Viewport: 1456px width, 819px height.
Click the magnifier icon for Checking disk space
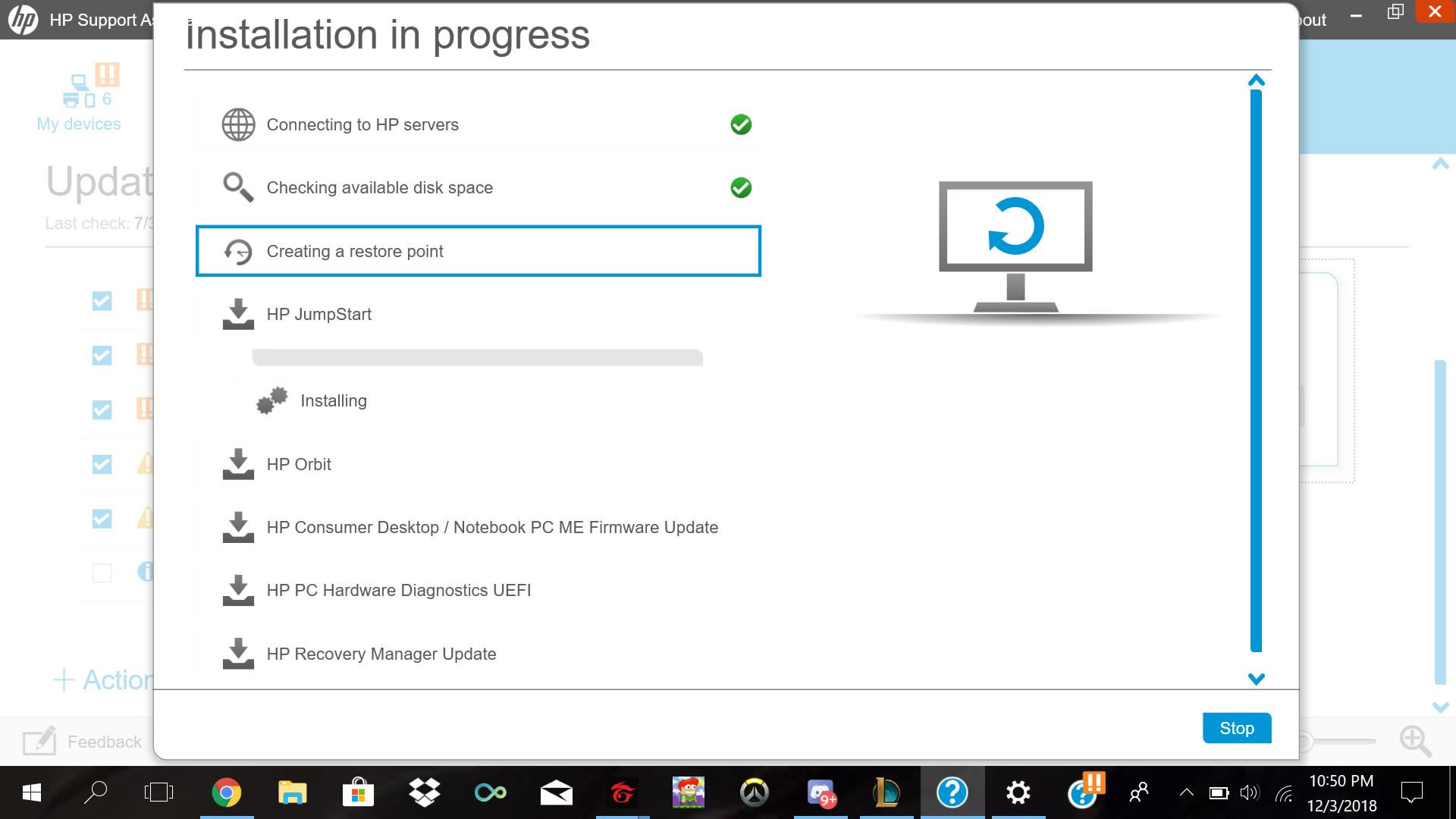coord(238,187)
